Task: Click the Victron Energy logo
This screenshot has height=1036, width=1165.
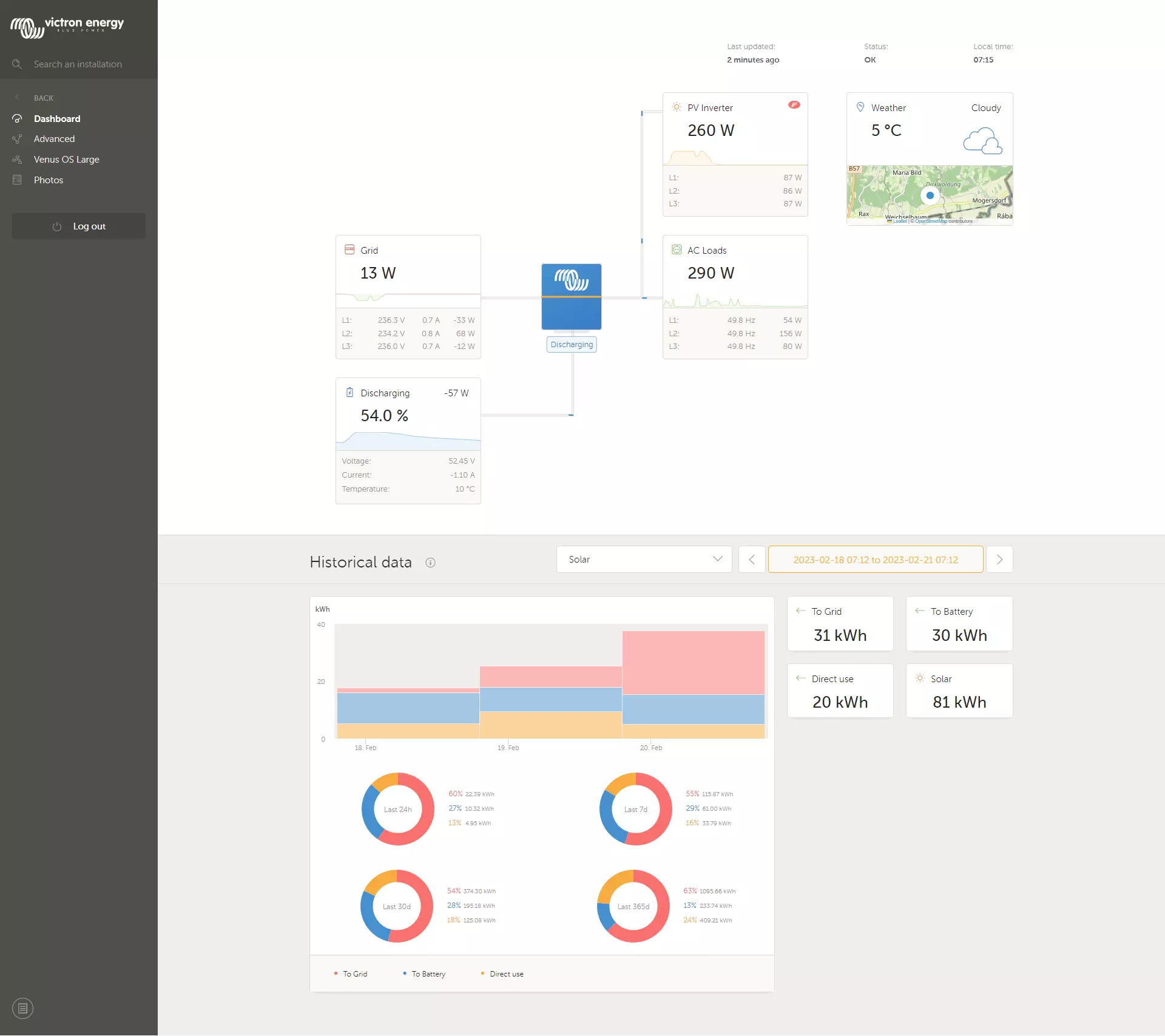Action: [67, 26]
